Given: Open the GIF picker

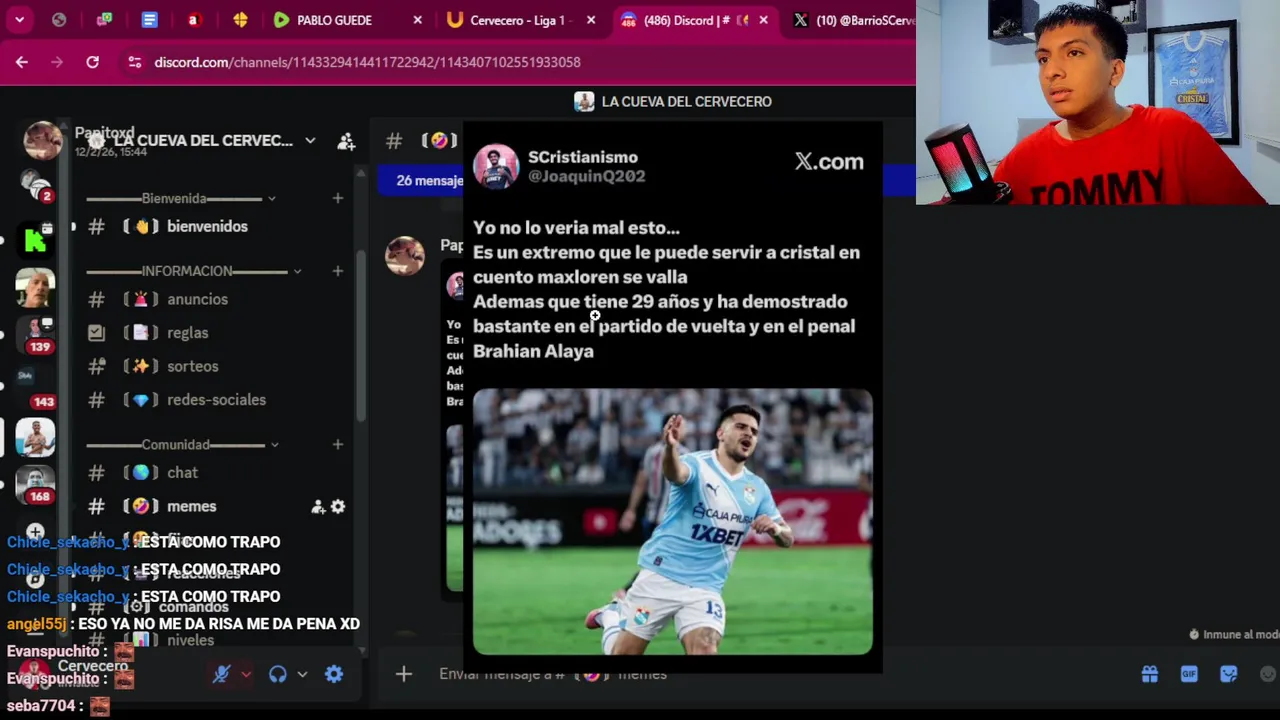Looking at the screenshot, I should pyautogui.click(x=1189, y=674).
